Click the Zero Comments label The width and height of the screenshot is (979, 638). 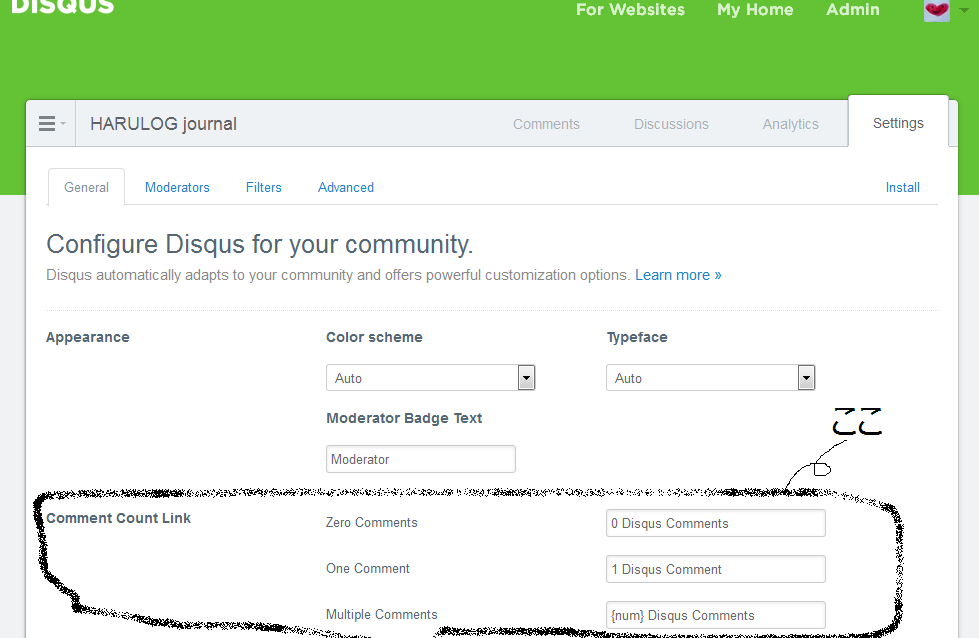tap(371, 523)
